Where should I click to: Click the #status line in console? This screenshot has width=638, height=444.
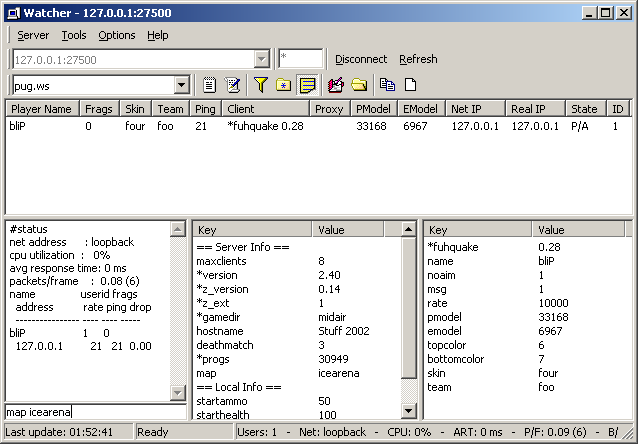(28, 229)
